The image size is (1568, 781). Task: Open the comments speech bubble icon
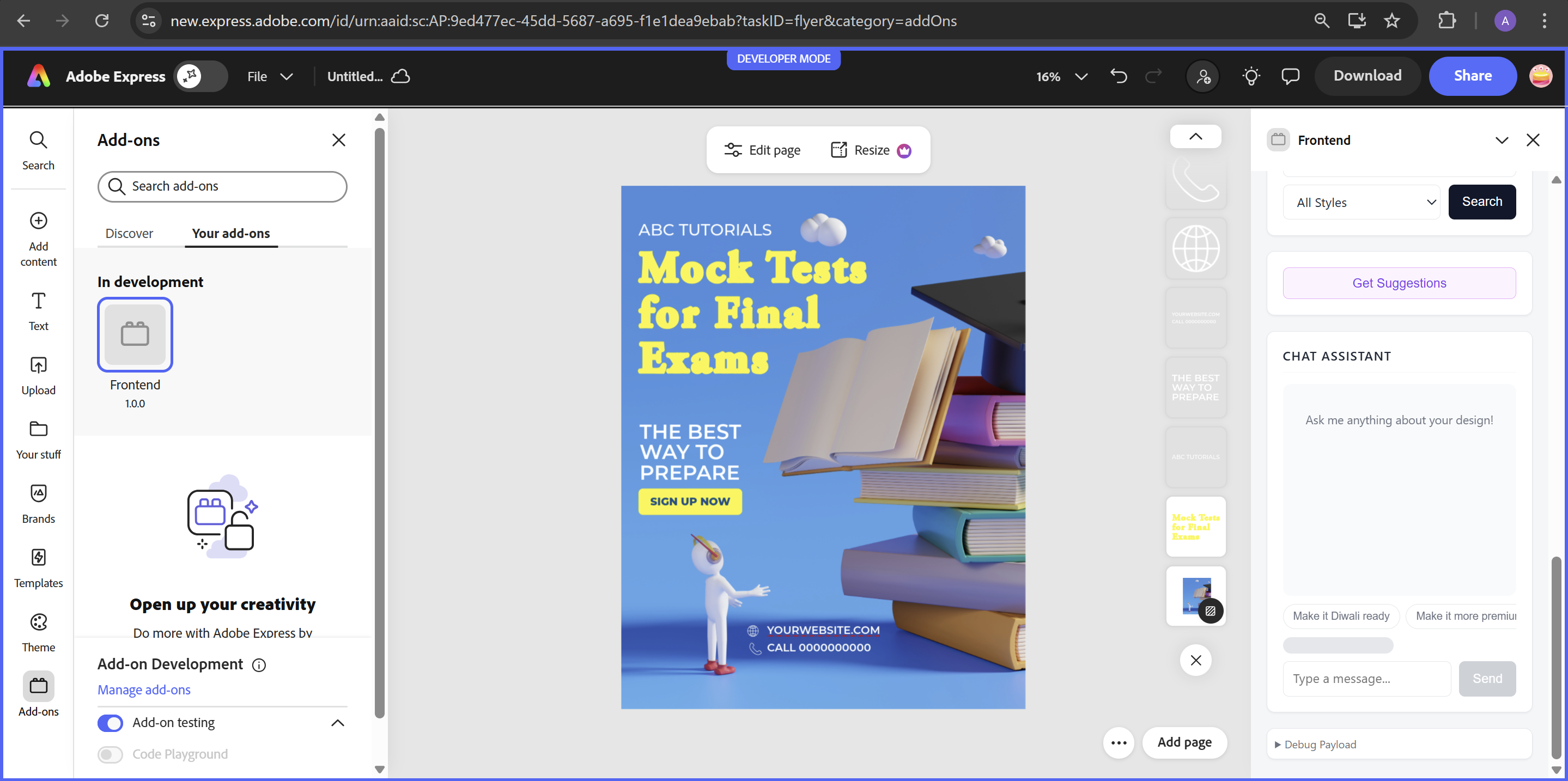pos(1290,76)
